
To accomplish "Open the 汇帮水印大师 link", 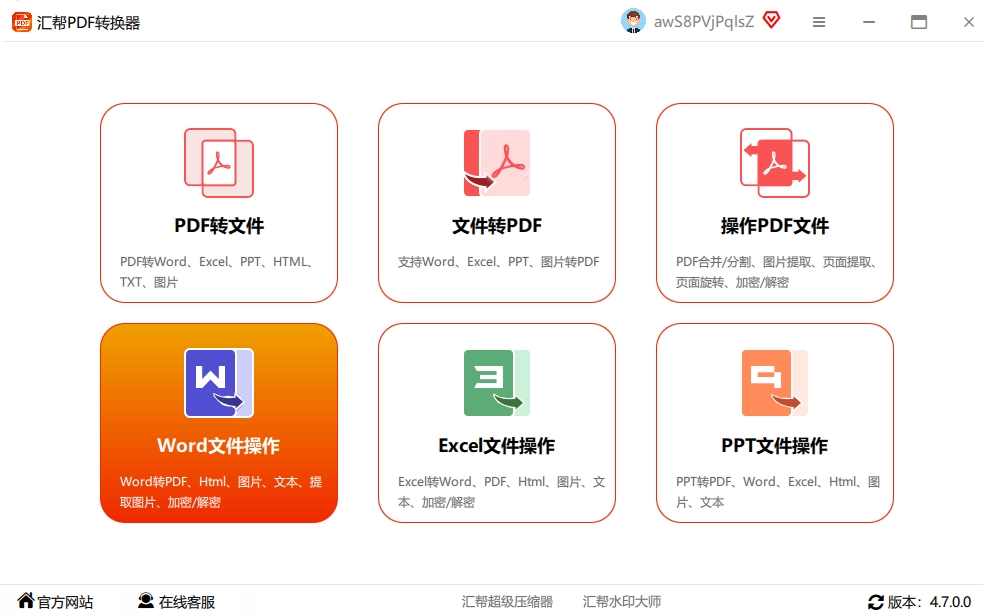I will [x=622, y=602].
